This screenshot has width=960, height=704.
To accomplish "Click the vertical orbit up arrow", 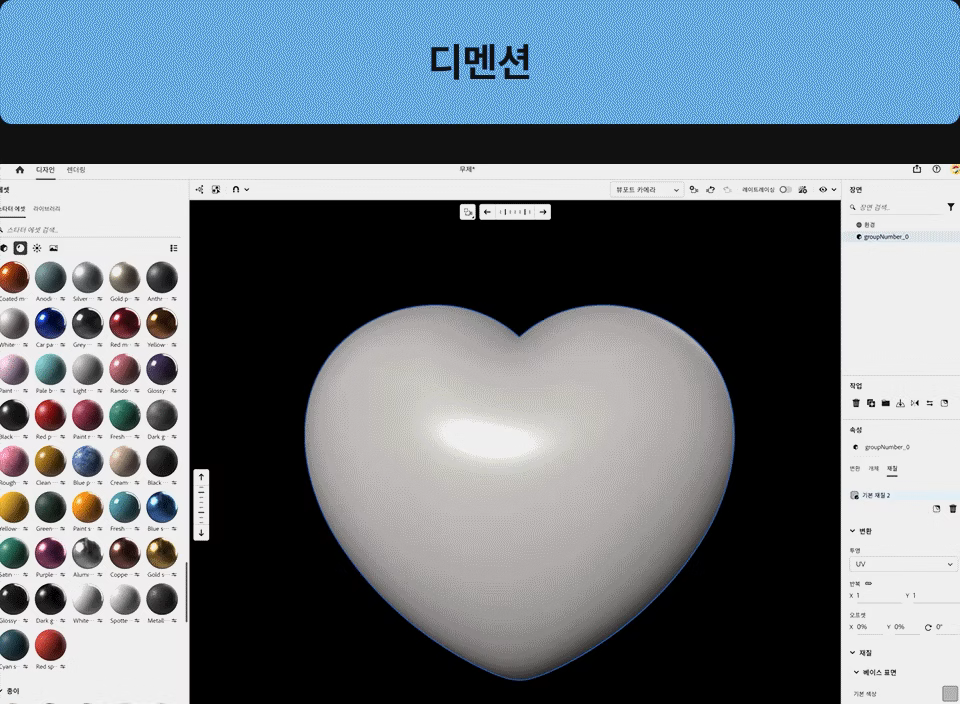I will pos(201,477).
